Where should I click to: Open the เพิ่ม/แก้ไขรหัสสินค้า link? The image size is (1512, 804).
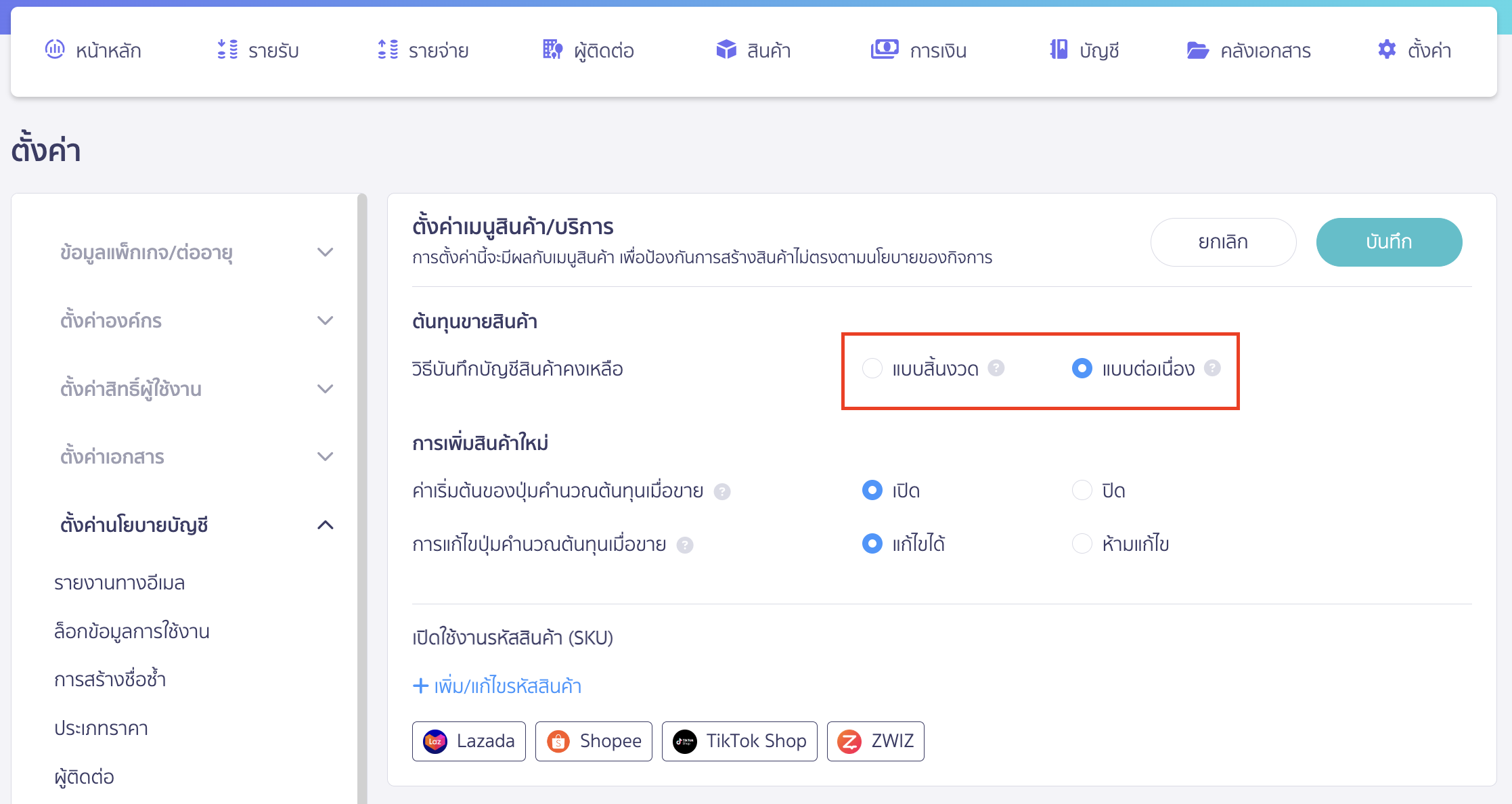[x=497, y=686]
